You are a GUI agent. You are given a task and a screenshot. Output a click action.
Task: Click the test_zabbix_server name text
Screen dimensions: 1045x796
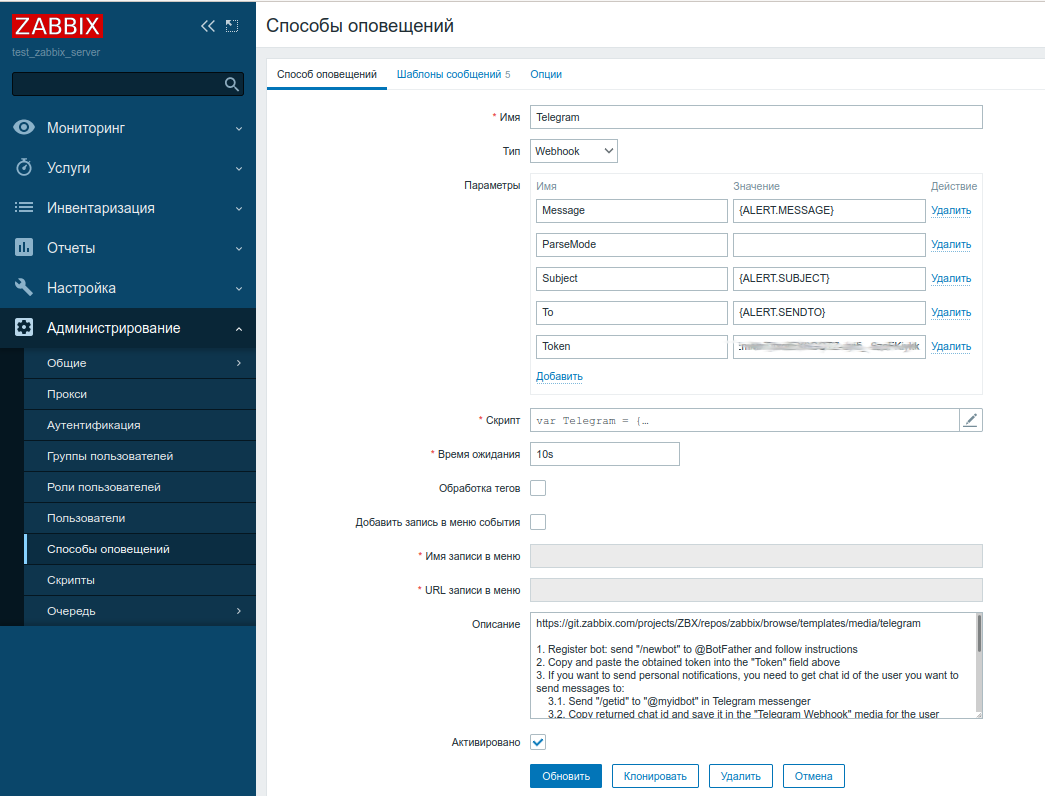(56, 52)
